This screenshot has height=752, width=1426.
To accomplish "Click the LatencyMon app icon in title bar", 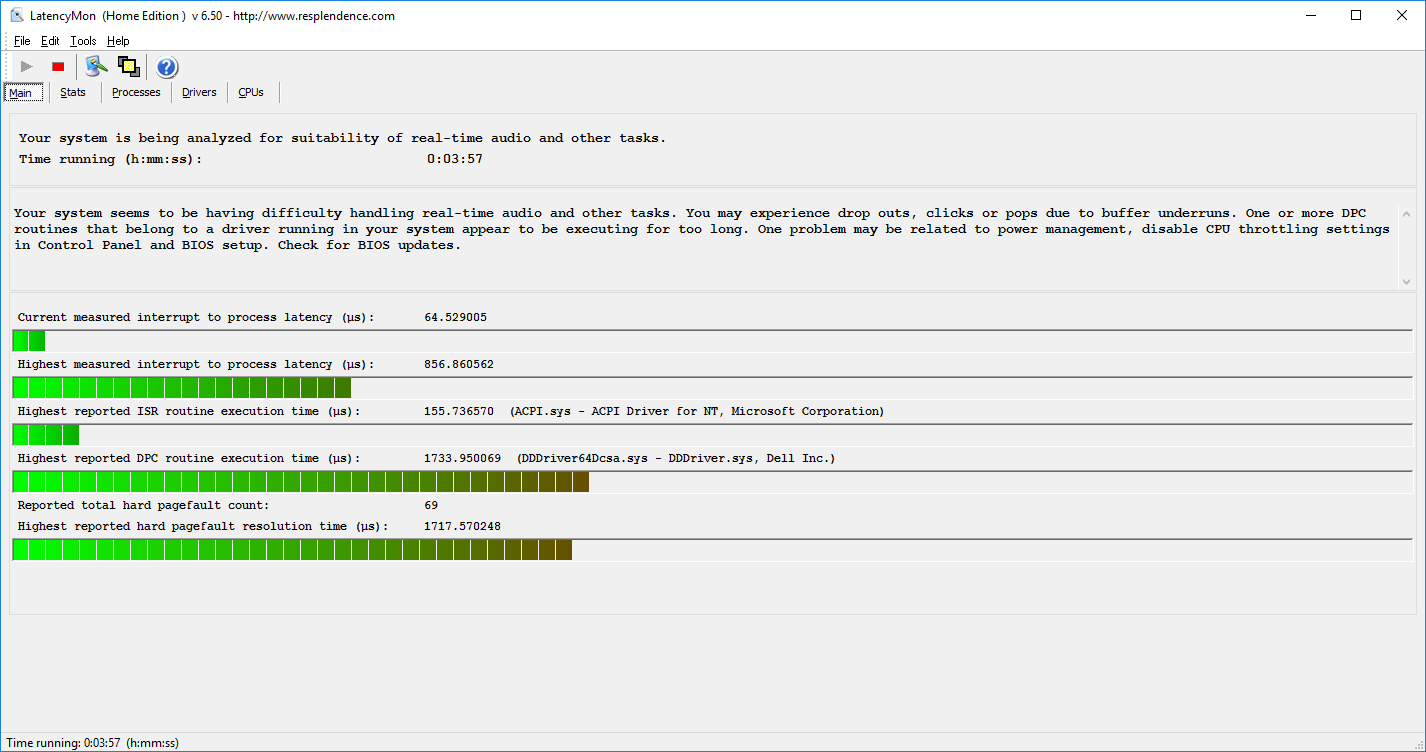I will point(17,15).
